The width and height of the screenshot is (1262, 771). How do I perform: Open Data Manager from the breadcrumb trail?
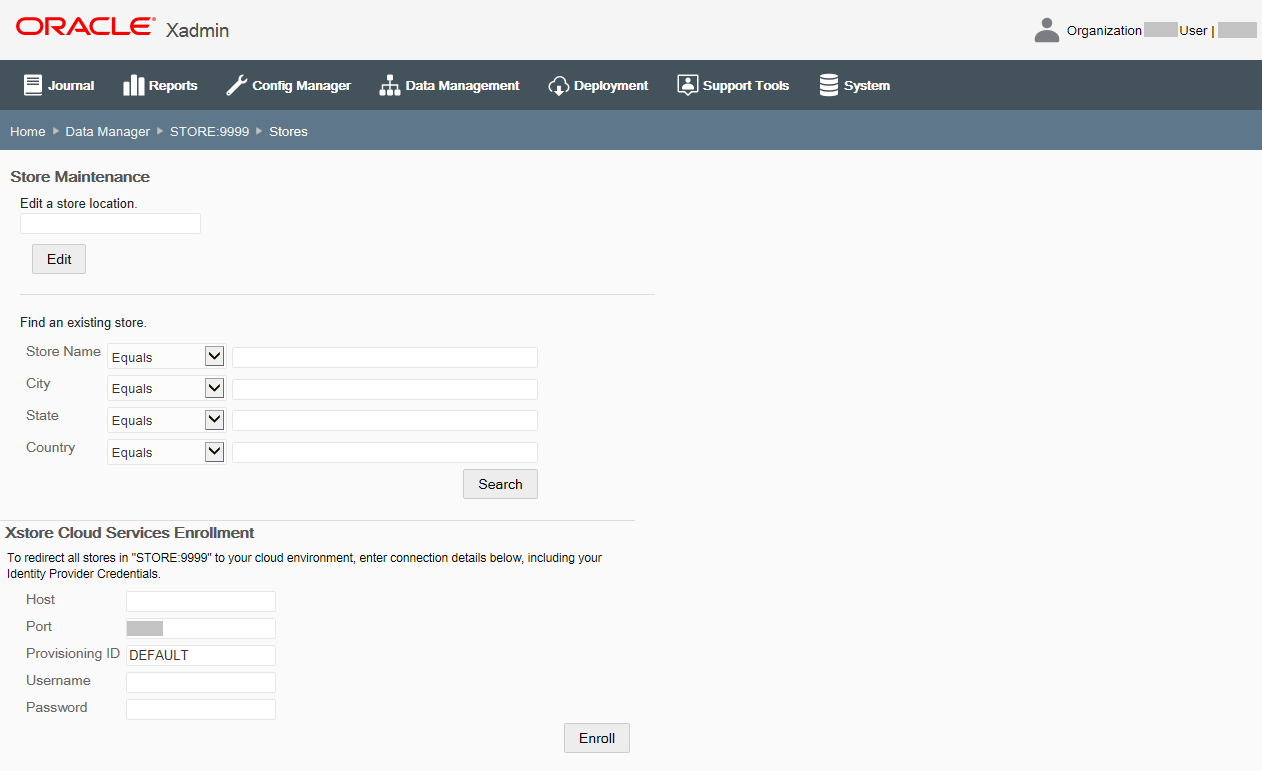tap(107, 131)
